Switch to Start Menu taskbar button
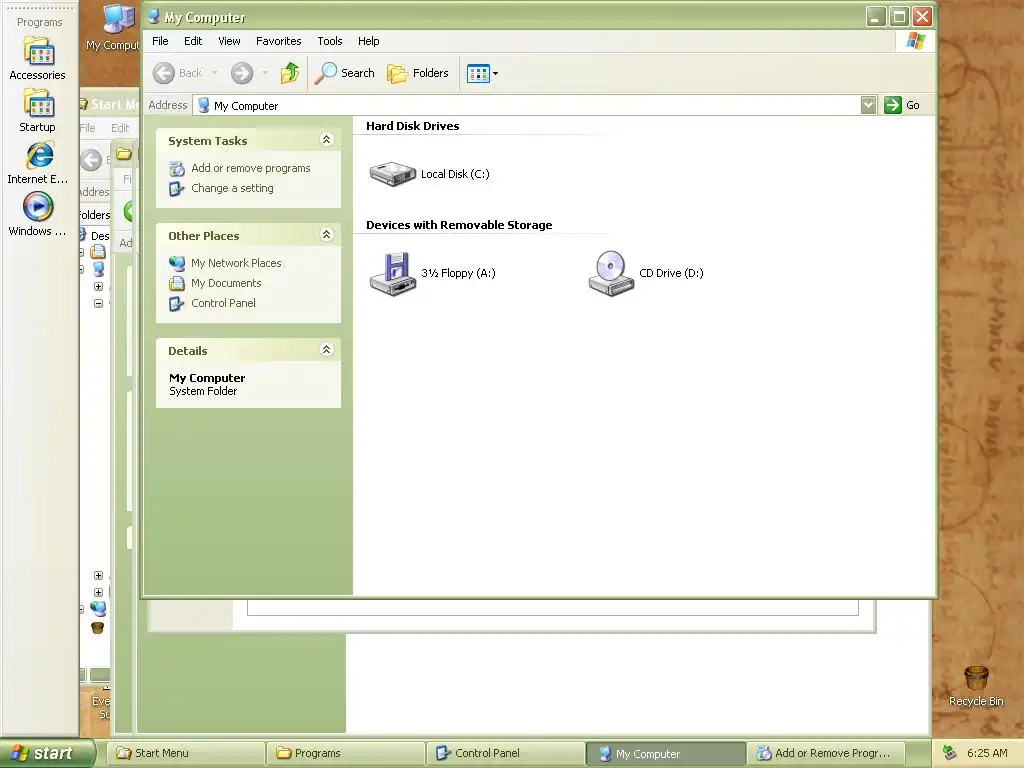The height and width of the screenshot is (768, 1024). 185,753
